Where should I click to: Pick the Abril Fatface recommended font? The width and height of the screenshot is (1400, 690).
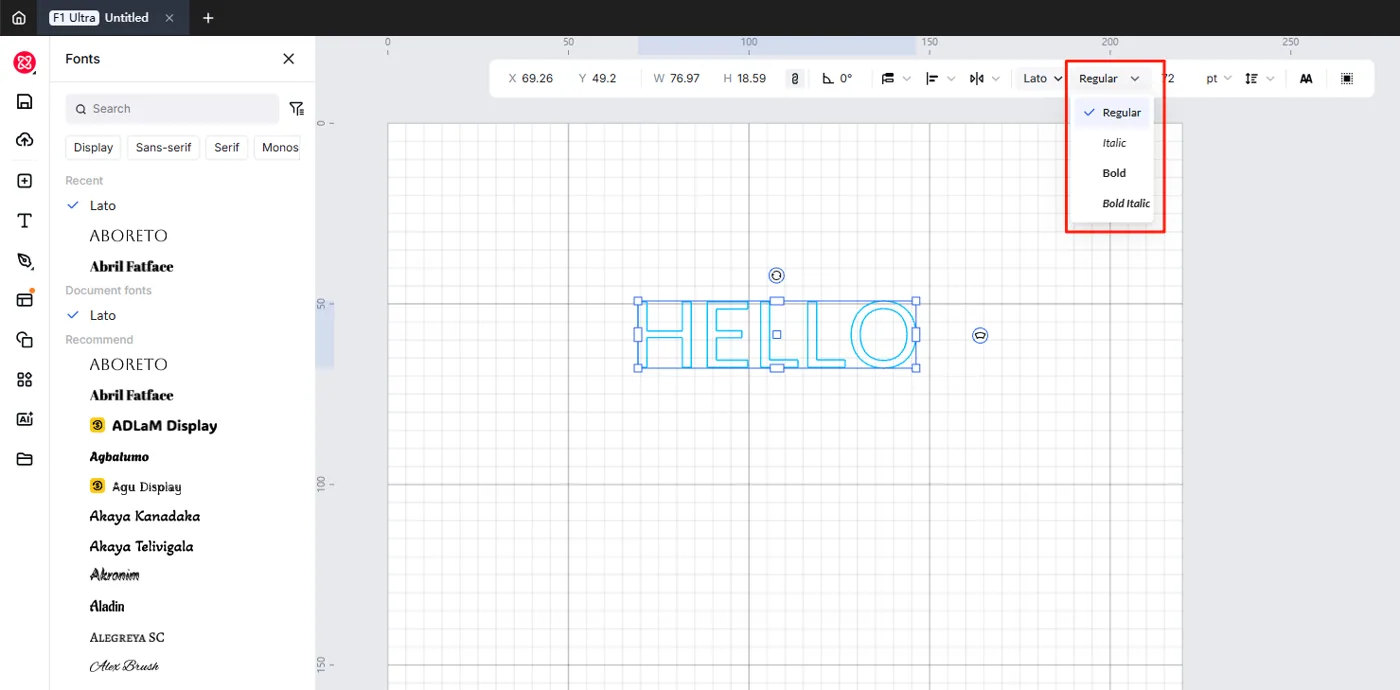(132, 395)
